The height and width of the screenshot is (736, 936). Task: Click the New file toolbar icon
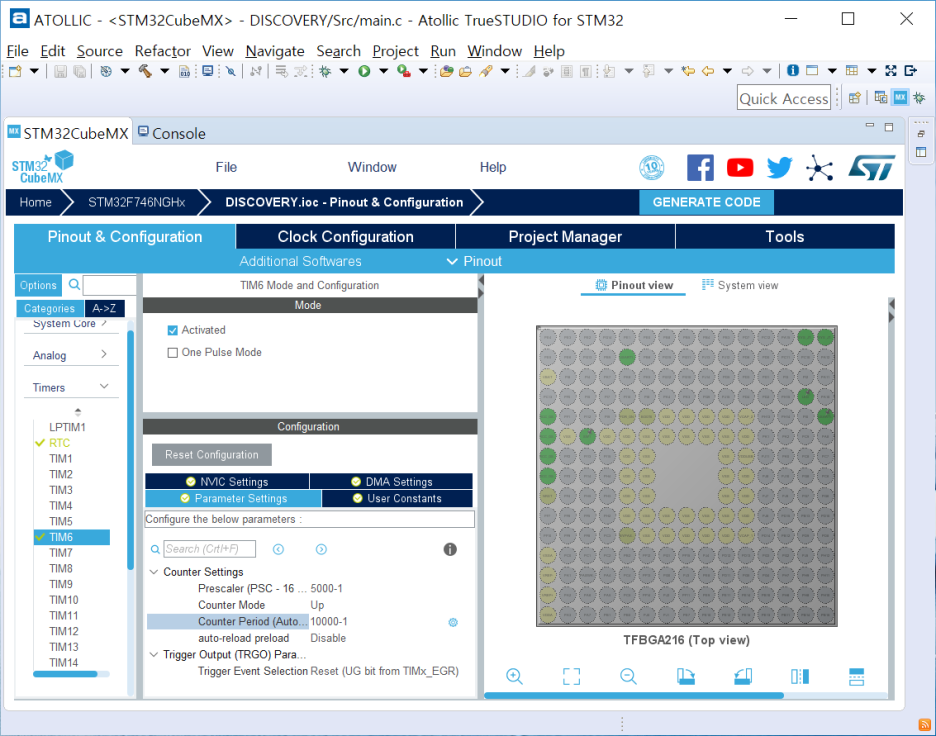(15, 71)
